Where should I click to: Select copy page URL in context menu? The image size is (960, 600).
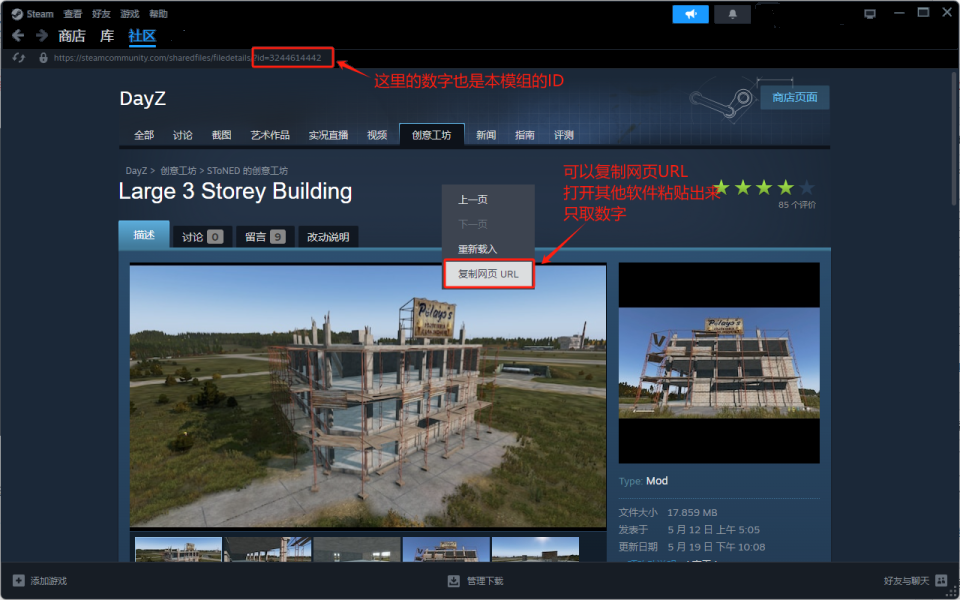pos(488,274)
